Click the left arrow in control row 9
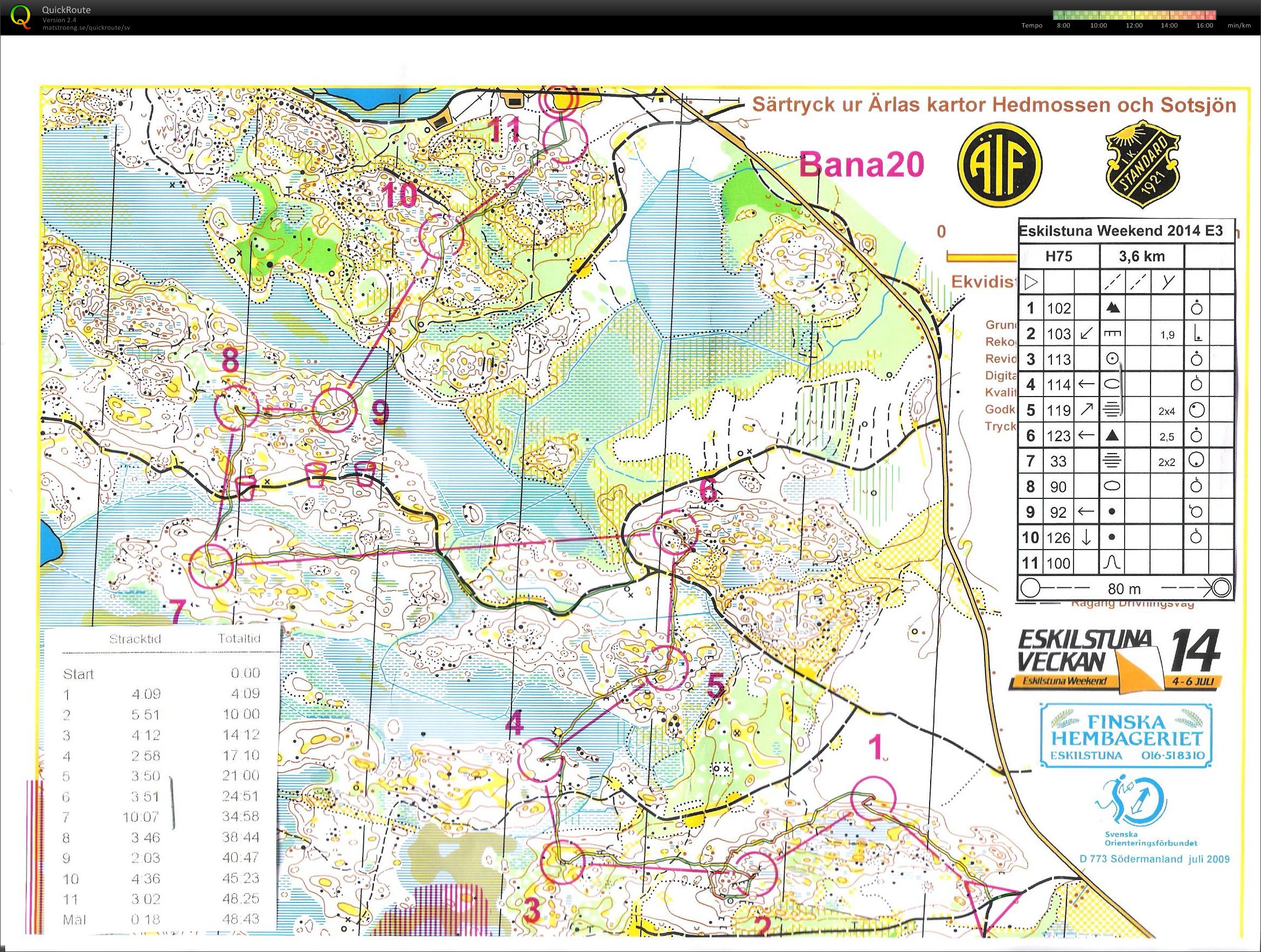Image resolution: width=1261 pixels, height=952 pixels. point(1086,512)
